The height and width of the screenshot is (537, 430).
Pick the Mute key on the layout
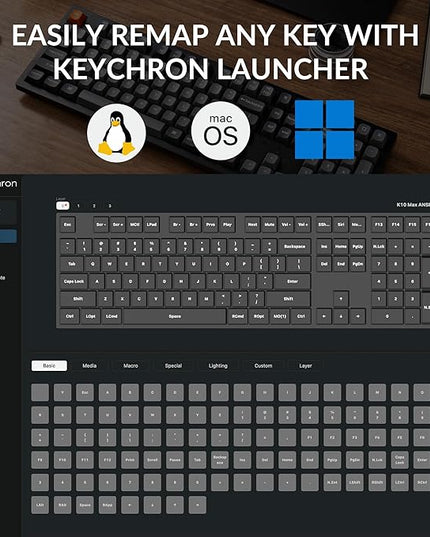269,225
